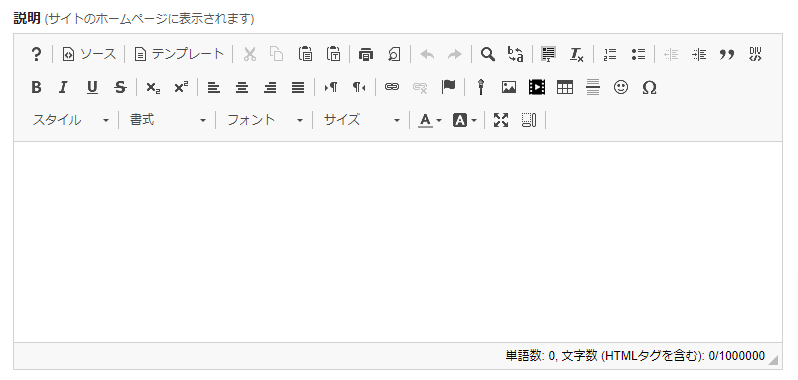Click the Unlink icon
This screenshot has height=380, width=798.
point(420,87)
